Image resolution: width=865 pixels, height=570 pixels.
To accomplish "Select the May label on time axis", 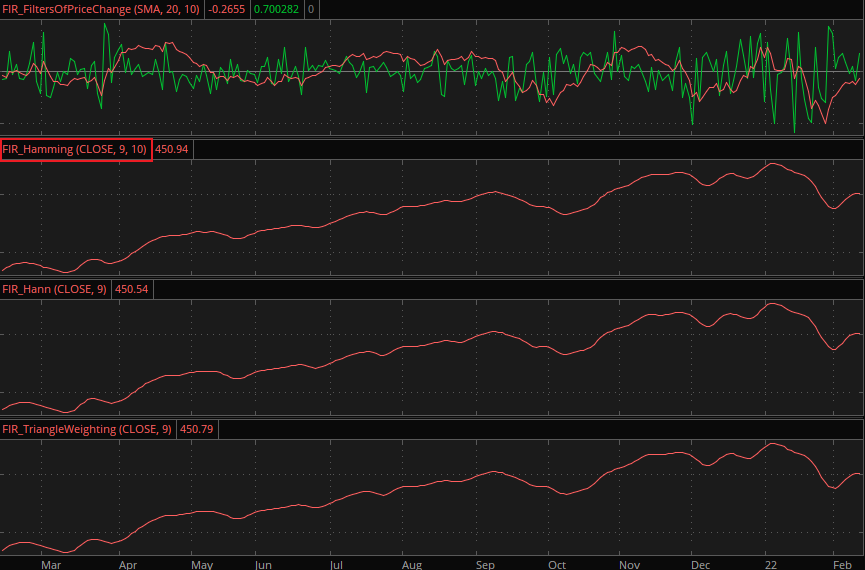I will (x=202, y=563).
